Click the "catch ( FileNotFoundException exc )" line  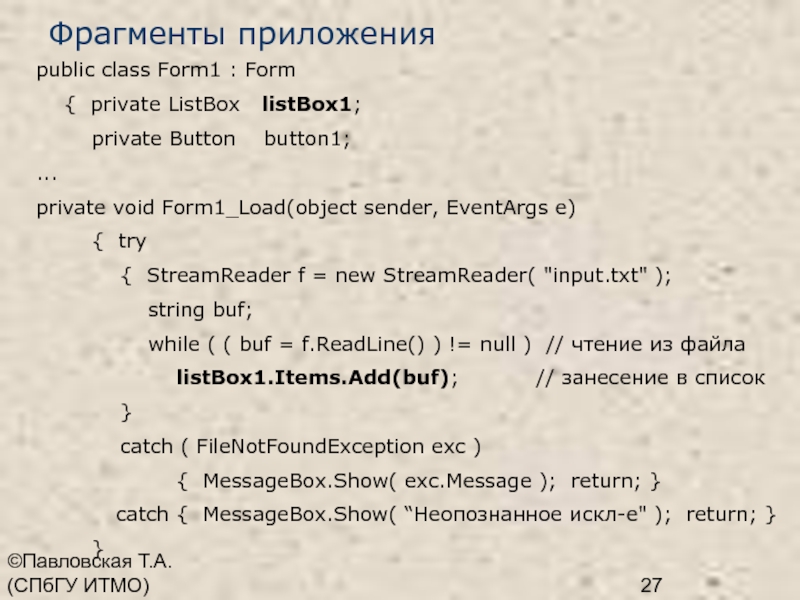pos(300,446)
